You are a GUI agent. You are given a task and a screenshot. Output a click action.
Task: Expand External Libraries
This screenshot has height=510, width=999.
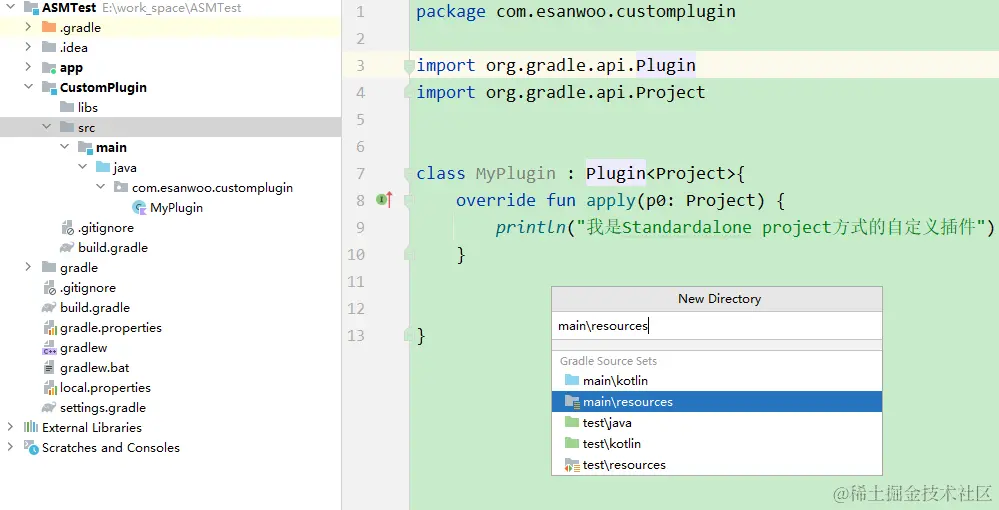click(10, 427)
